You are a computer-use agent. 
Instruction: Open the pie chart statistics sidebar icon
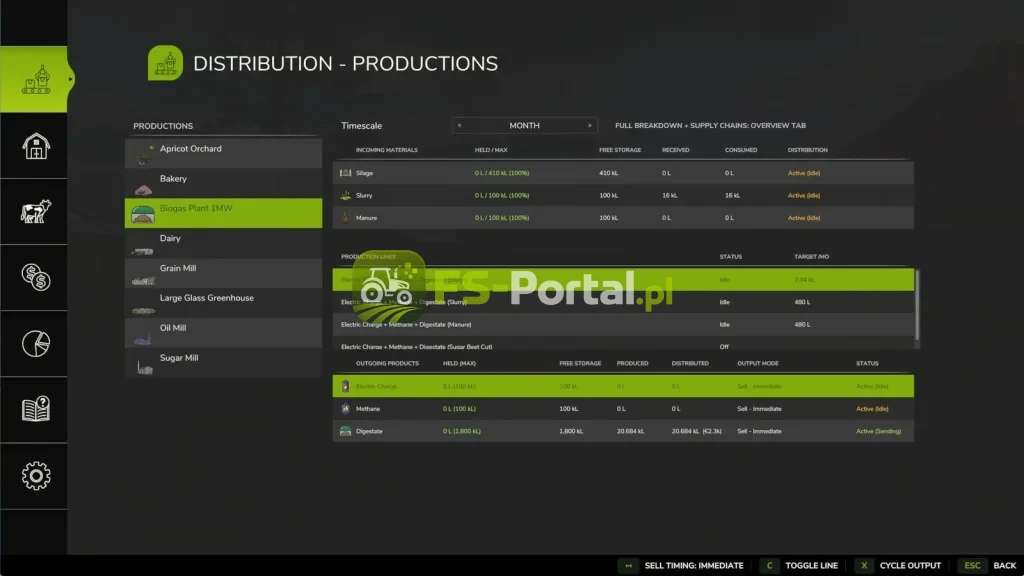(x=35, y=344)
